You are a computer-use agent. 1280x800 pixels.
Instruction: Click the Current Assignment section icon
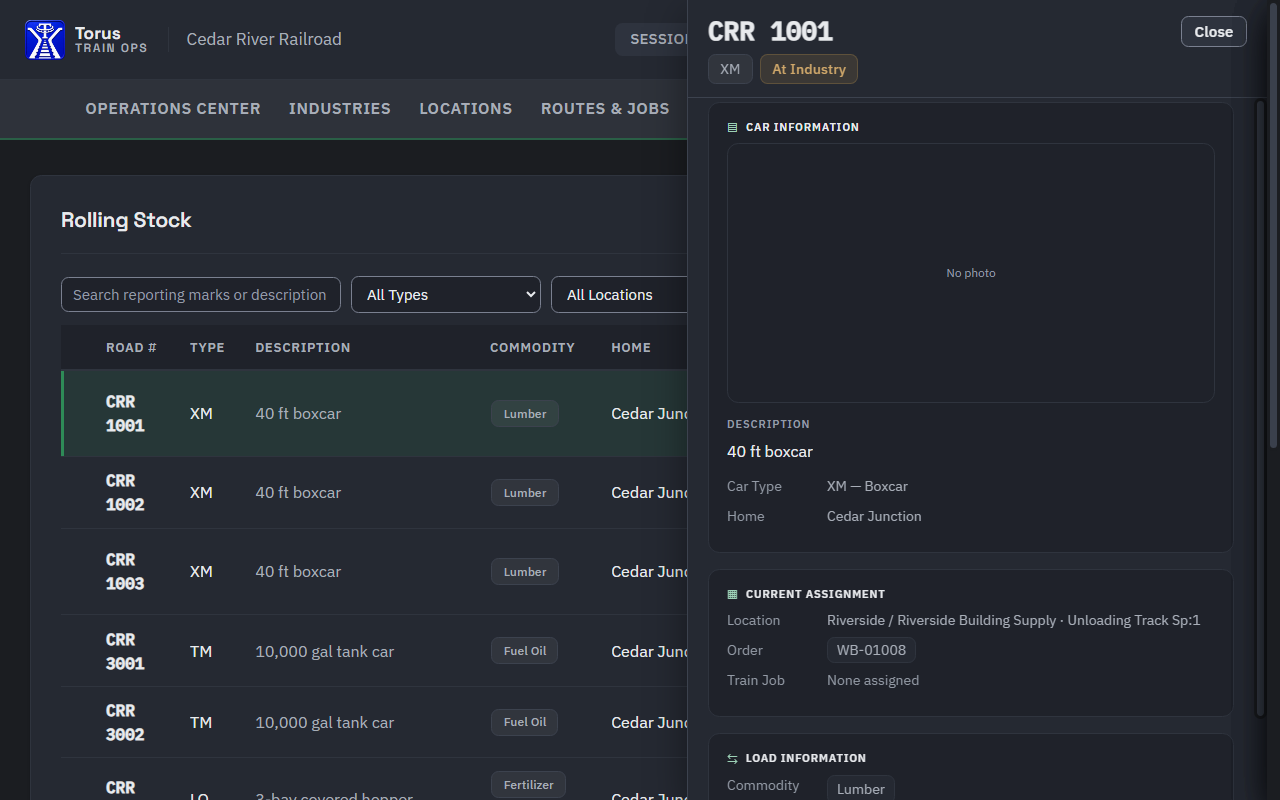[732, 594]
